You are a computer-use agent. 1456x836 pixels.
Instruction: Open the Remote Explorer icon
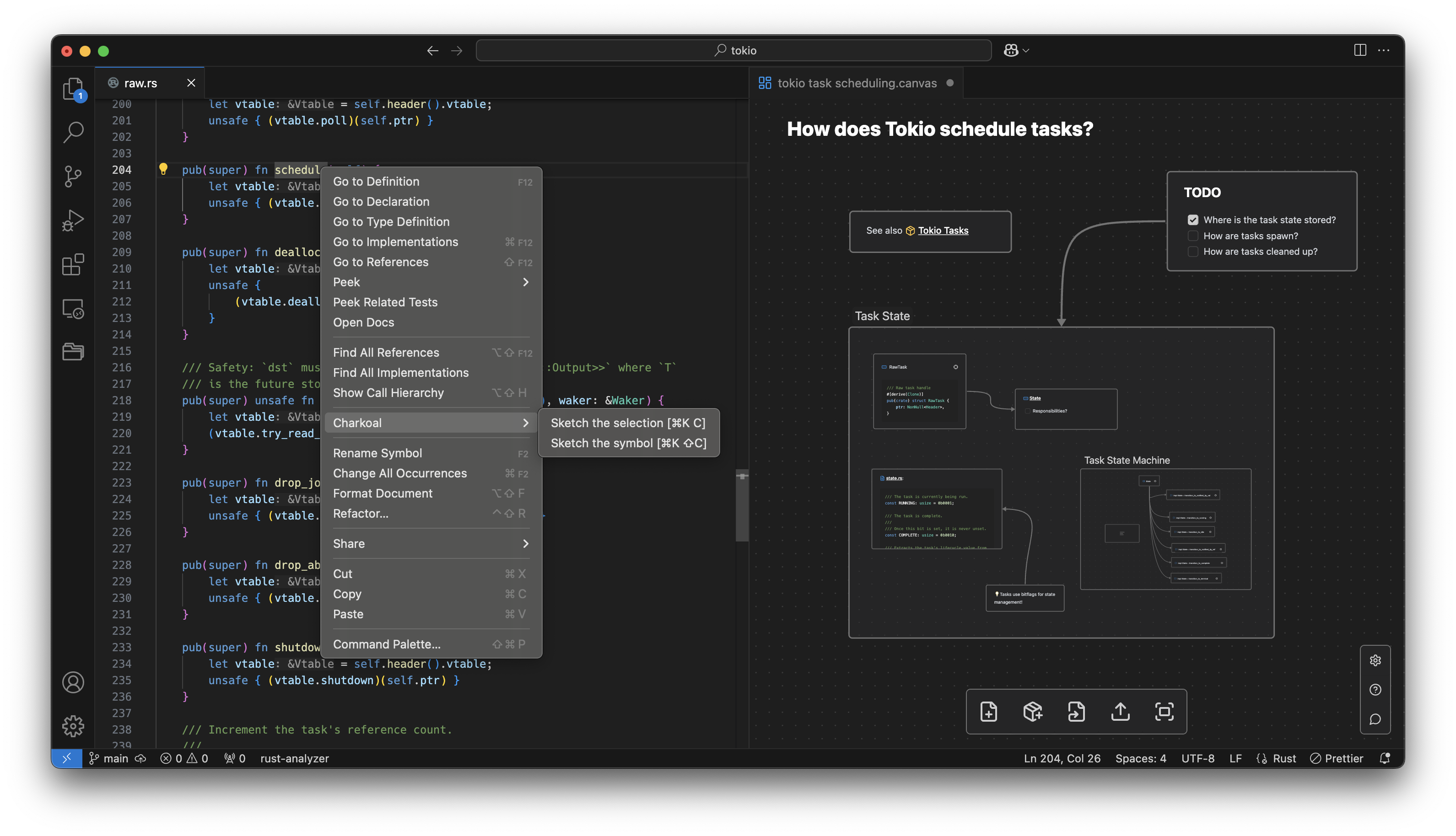pyautogui.click(x=76, y=308)
